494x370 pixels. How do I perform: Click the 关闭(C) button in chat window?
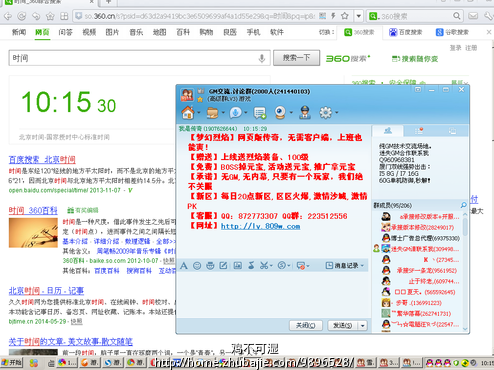tap(306, 325)
